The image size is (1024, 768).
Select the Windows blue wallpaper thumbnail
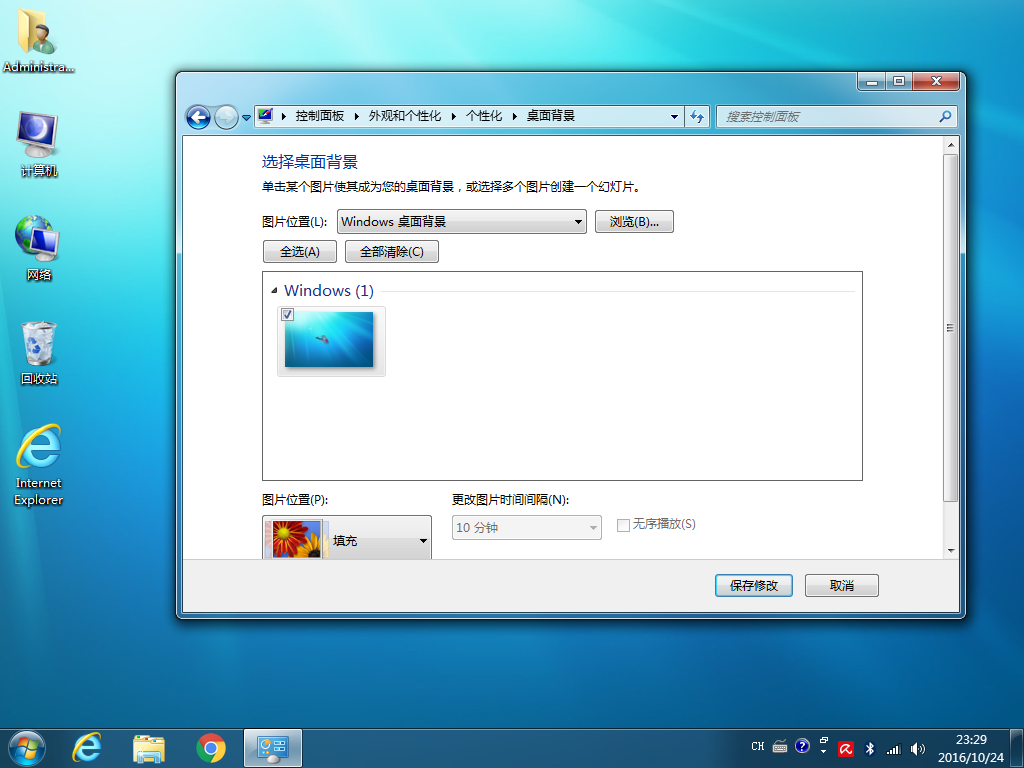[x=331, y=341]
